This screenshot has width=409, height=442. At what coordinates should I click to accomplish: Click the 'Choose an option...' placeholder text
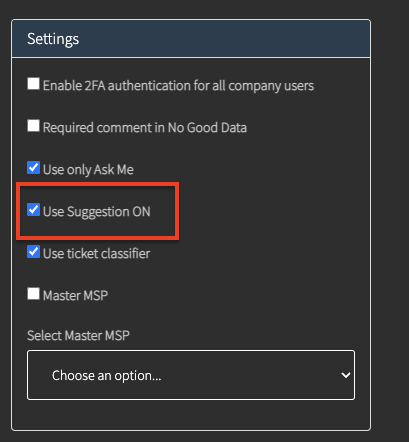click(x=107, y=376)
